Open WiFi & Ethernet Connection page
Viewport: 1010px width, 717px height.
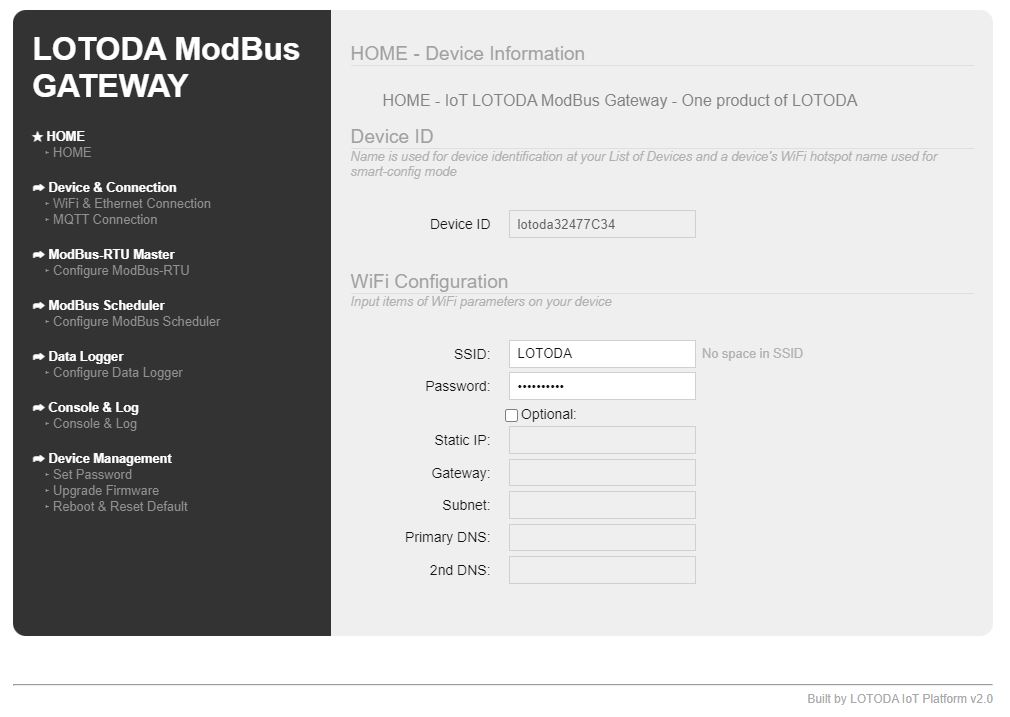(x=131, y=204)
